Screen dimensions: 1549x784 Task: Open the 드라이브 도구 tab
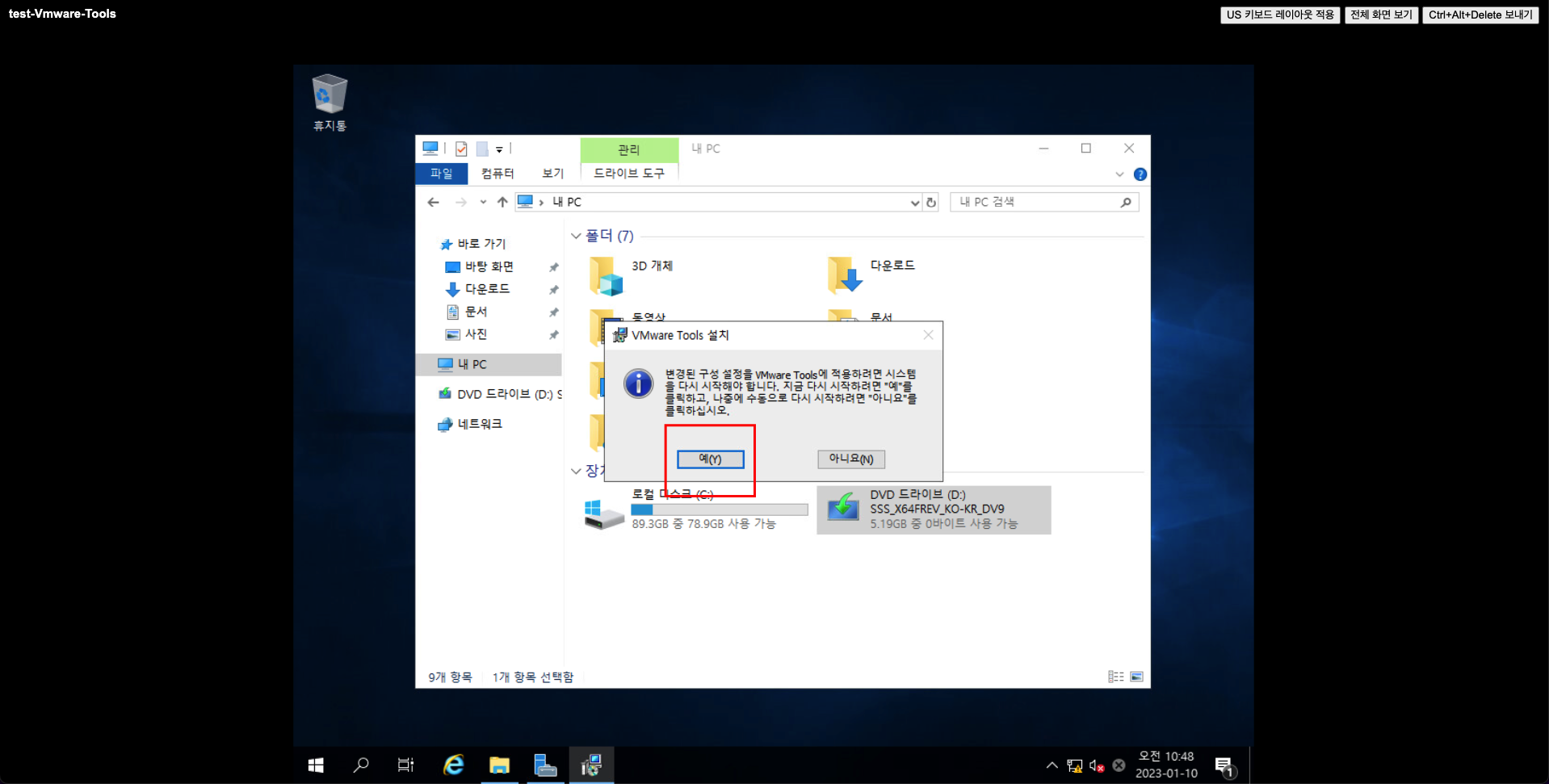click(x=629, y=174)
